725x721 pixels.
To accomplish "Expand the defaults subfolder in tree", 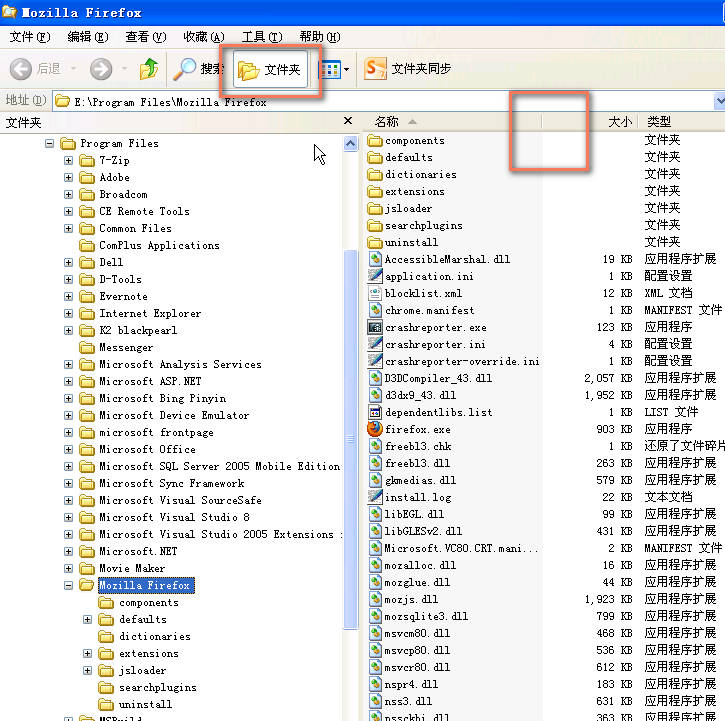I will 87,619.
